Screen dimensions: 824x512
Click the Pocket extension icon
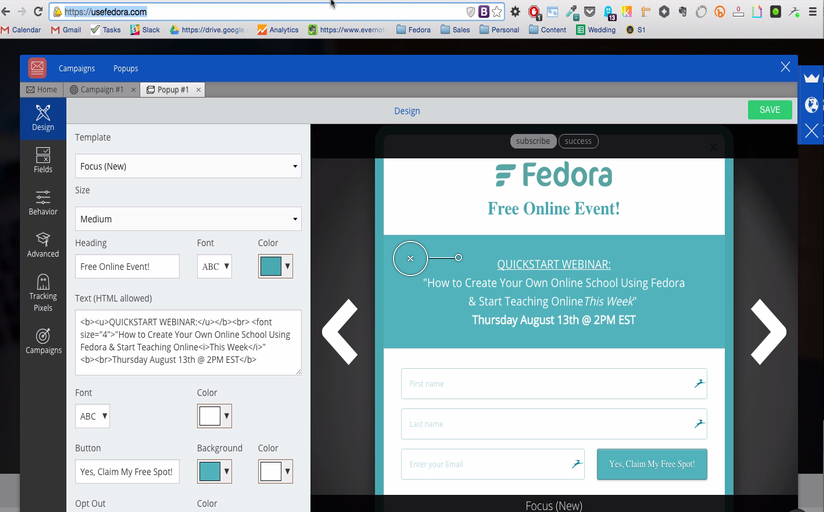590,12
